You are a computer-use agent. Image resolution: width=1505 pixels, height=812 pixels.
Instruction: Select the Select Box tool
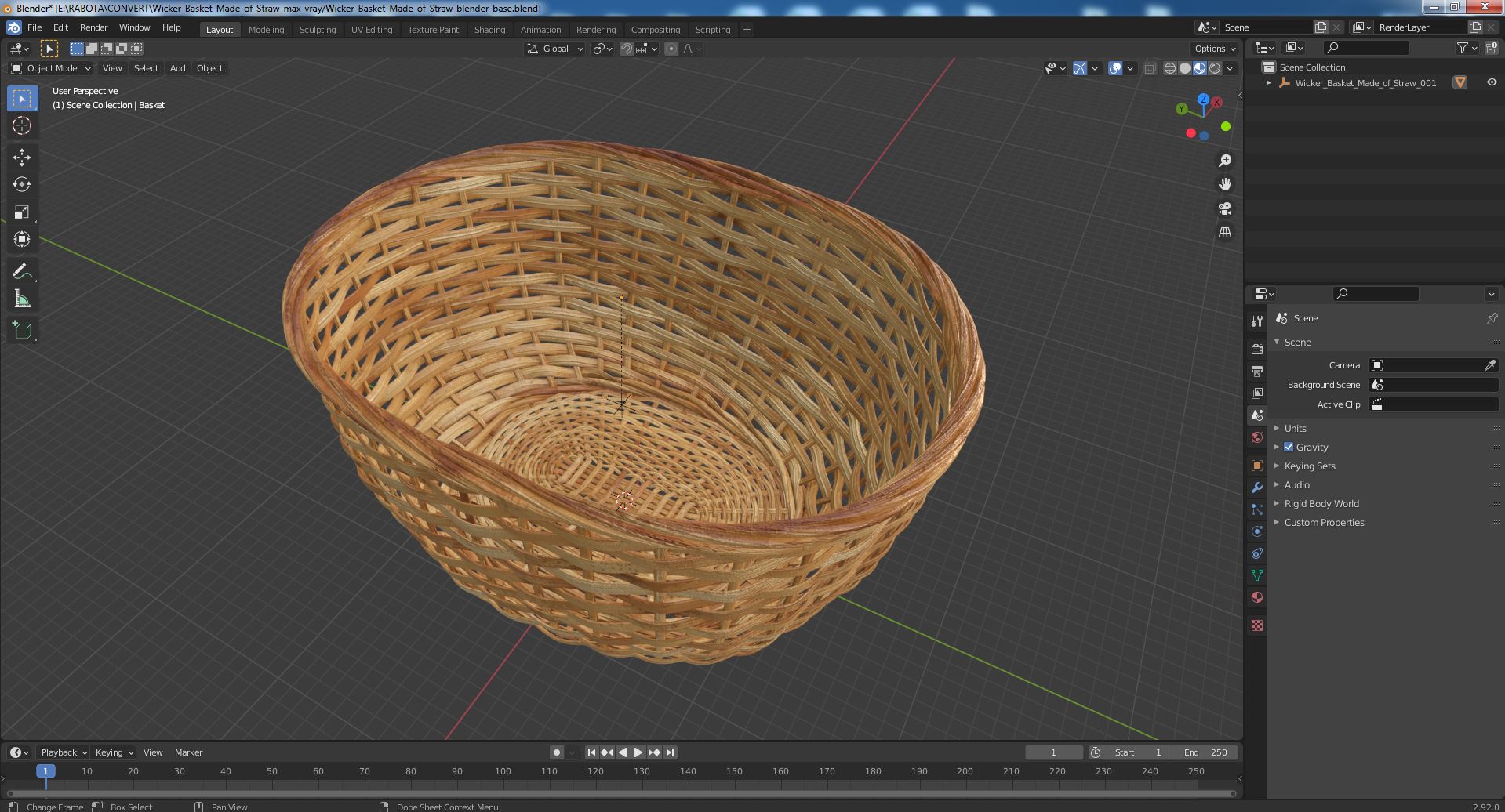pyautogui.click(x=22, y=99)
